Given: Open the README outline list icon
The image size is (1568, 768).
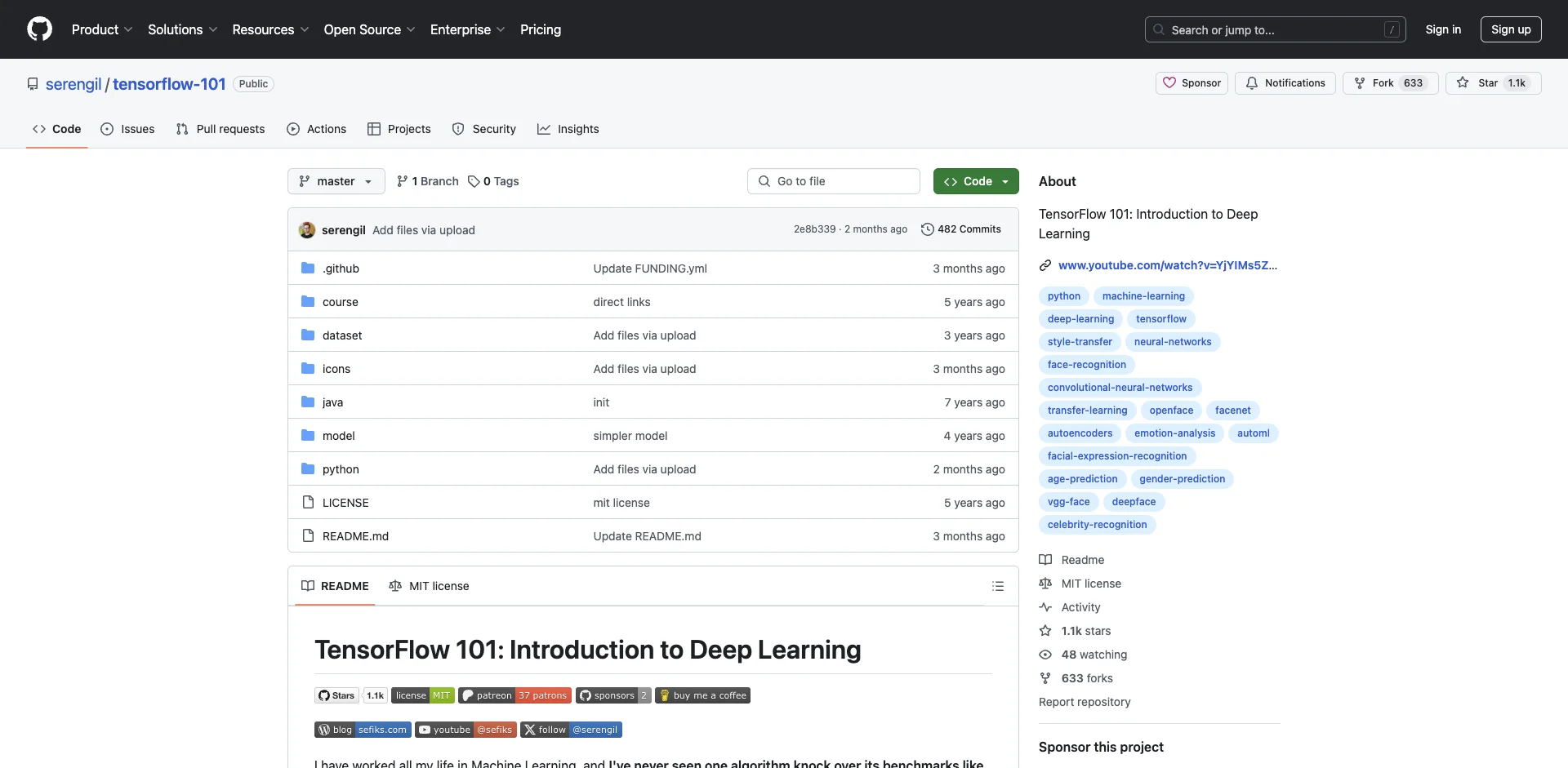Looking at the screenshot, I should (998, 586).
